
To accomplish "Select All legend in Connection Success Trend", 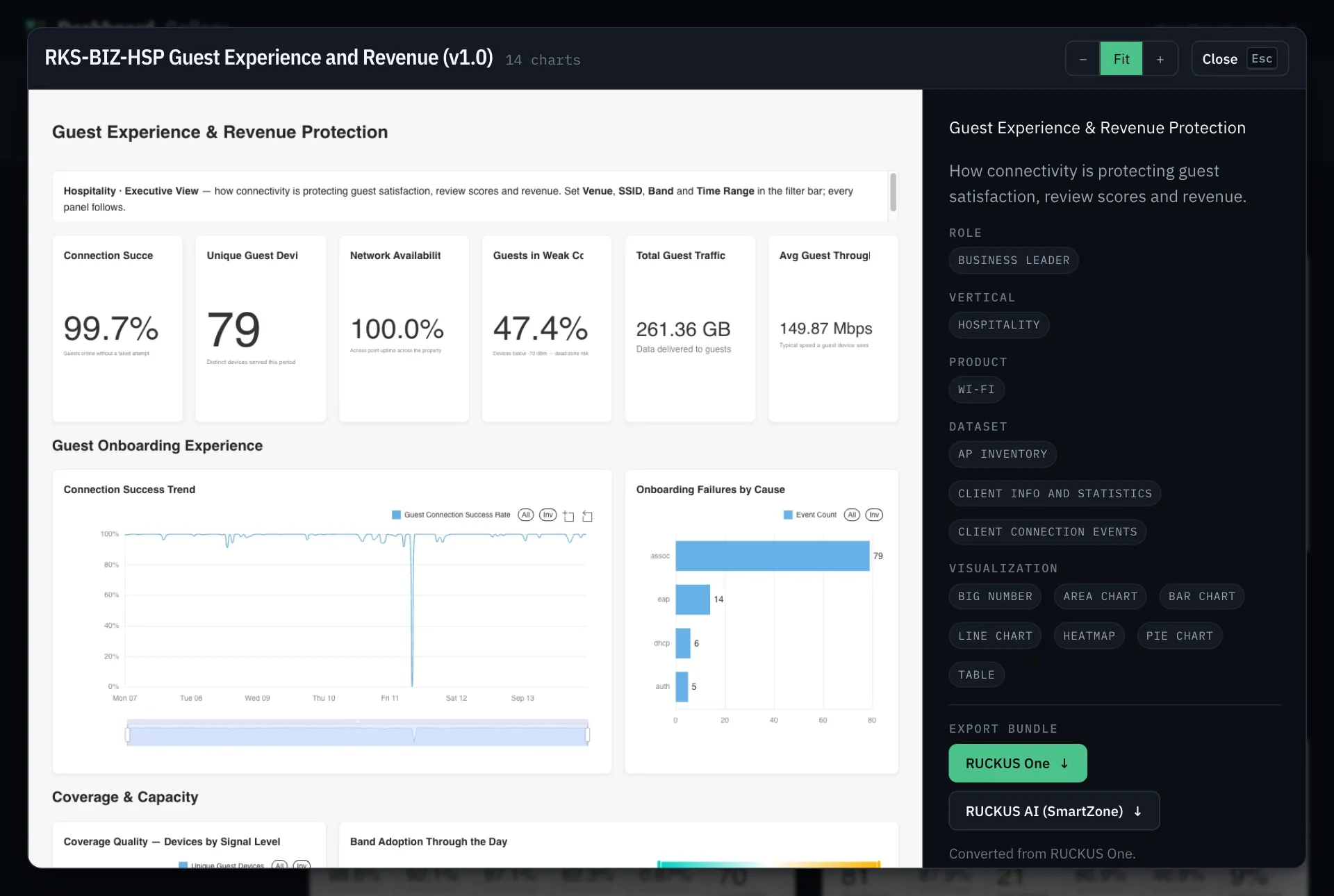I will (526, 515).
